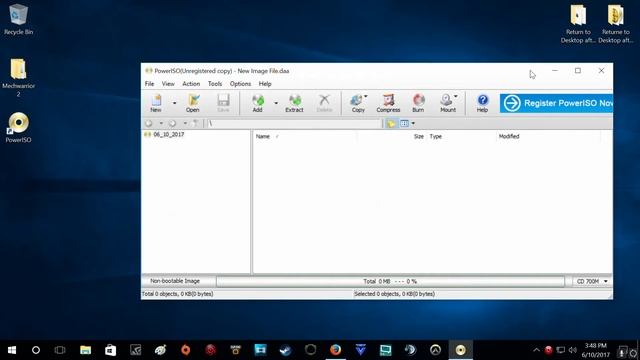Open the CD 700M media size dropdown
This screenshot has width=640, height=360.
pyautogui.click(x=591, y=281)
